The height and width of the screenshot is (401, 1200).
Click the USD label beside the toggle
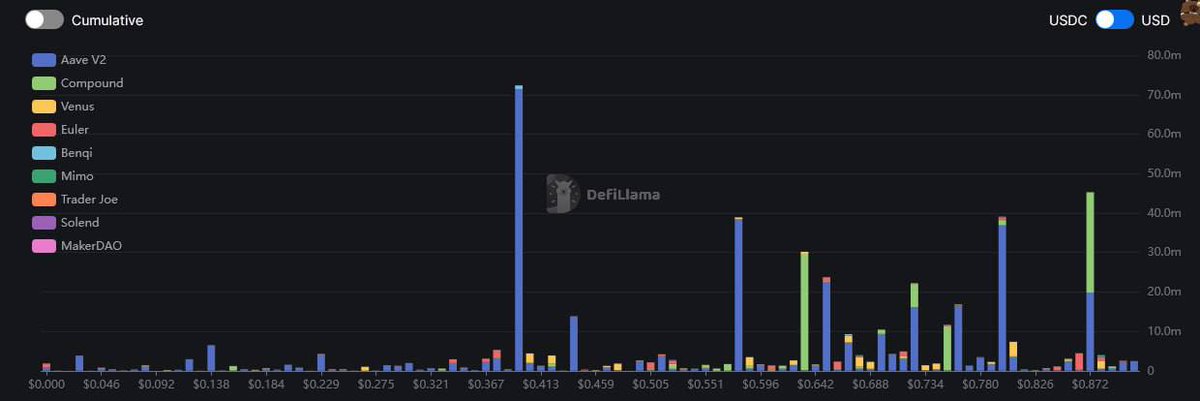1155,20
